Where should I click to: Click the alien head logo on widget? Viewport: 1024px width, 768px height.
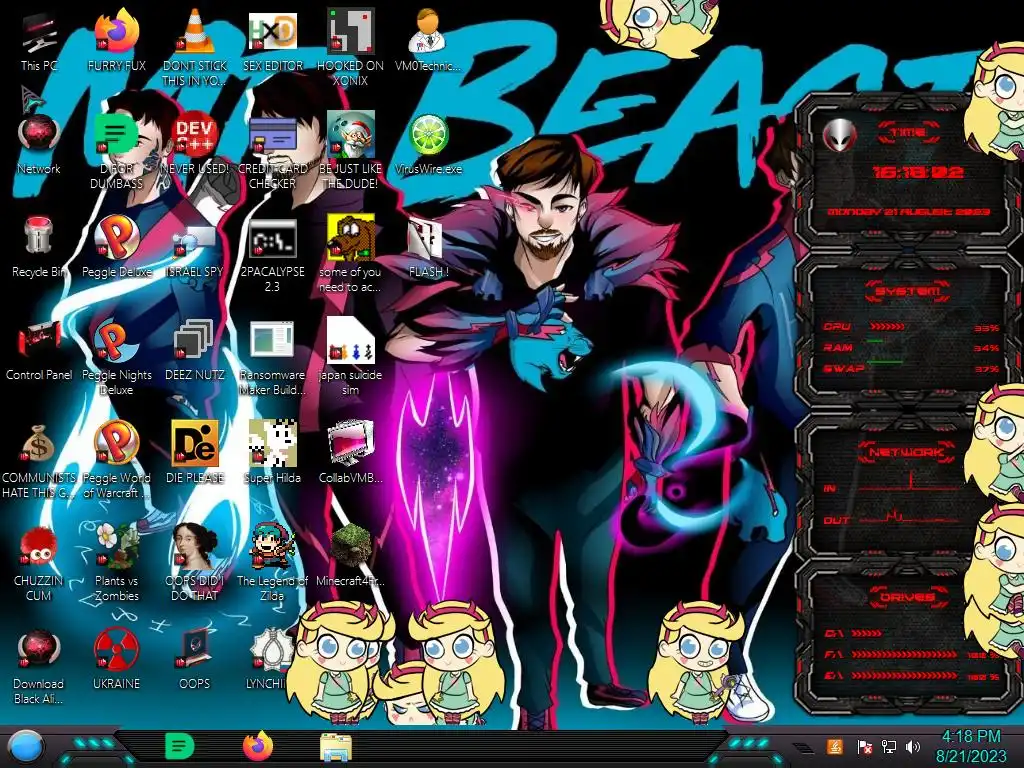tap(840, 135)
